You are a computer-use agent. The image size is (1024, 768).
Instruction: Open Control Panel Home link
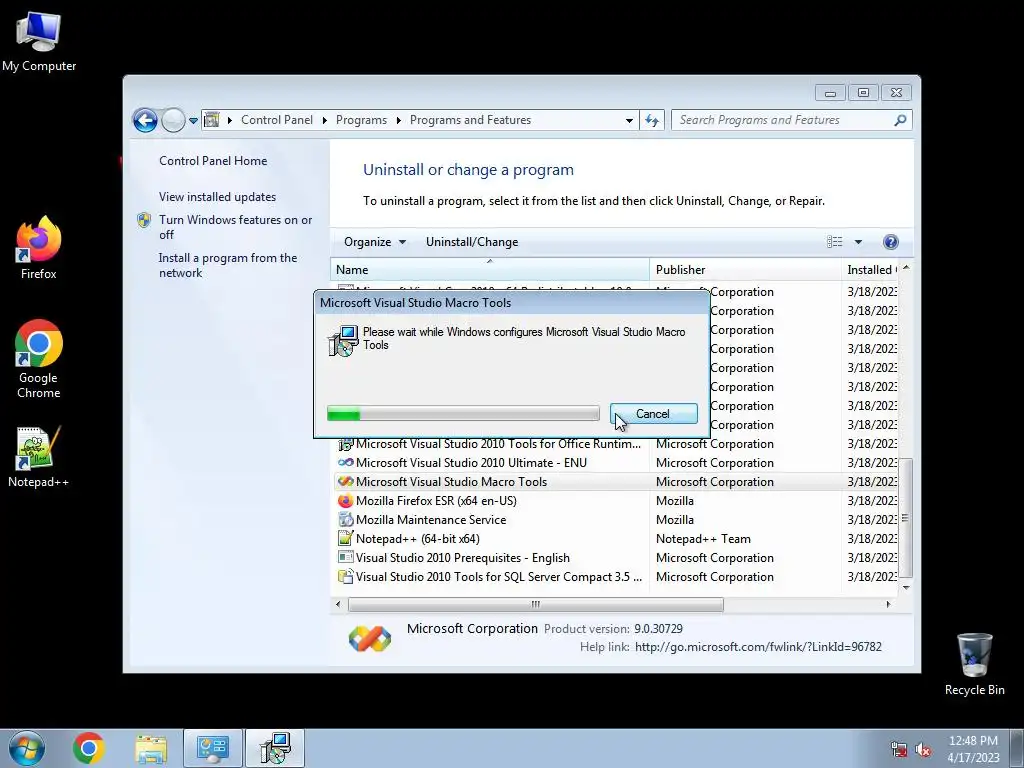tap(213, 161)
